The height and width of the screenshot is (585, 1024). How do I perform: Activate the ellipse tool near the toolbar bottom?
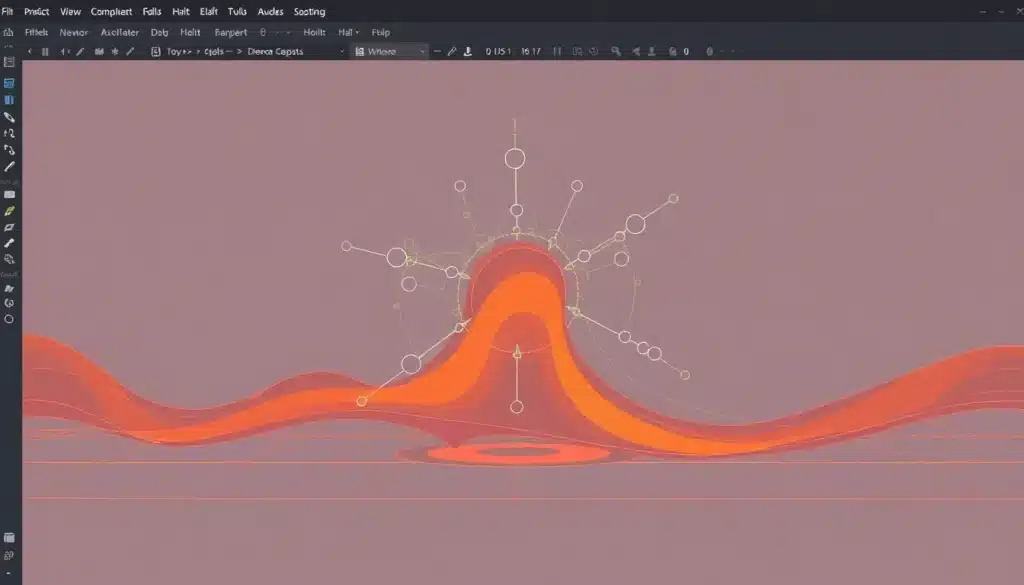click(8, 320)
